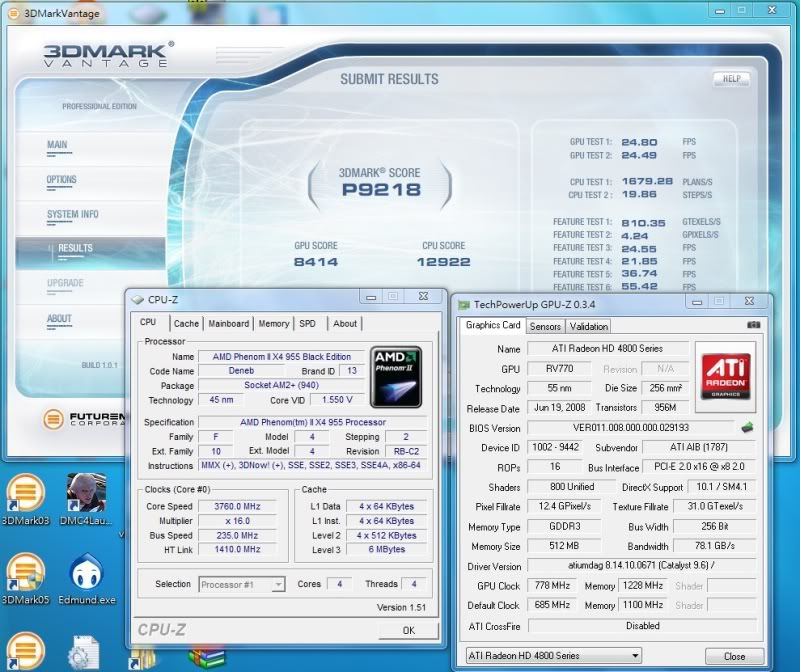Open the DMC4Launcher desktop shortcut
Image resolution: width=800 pixels, height=672 pixels.
86,499
